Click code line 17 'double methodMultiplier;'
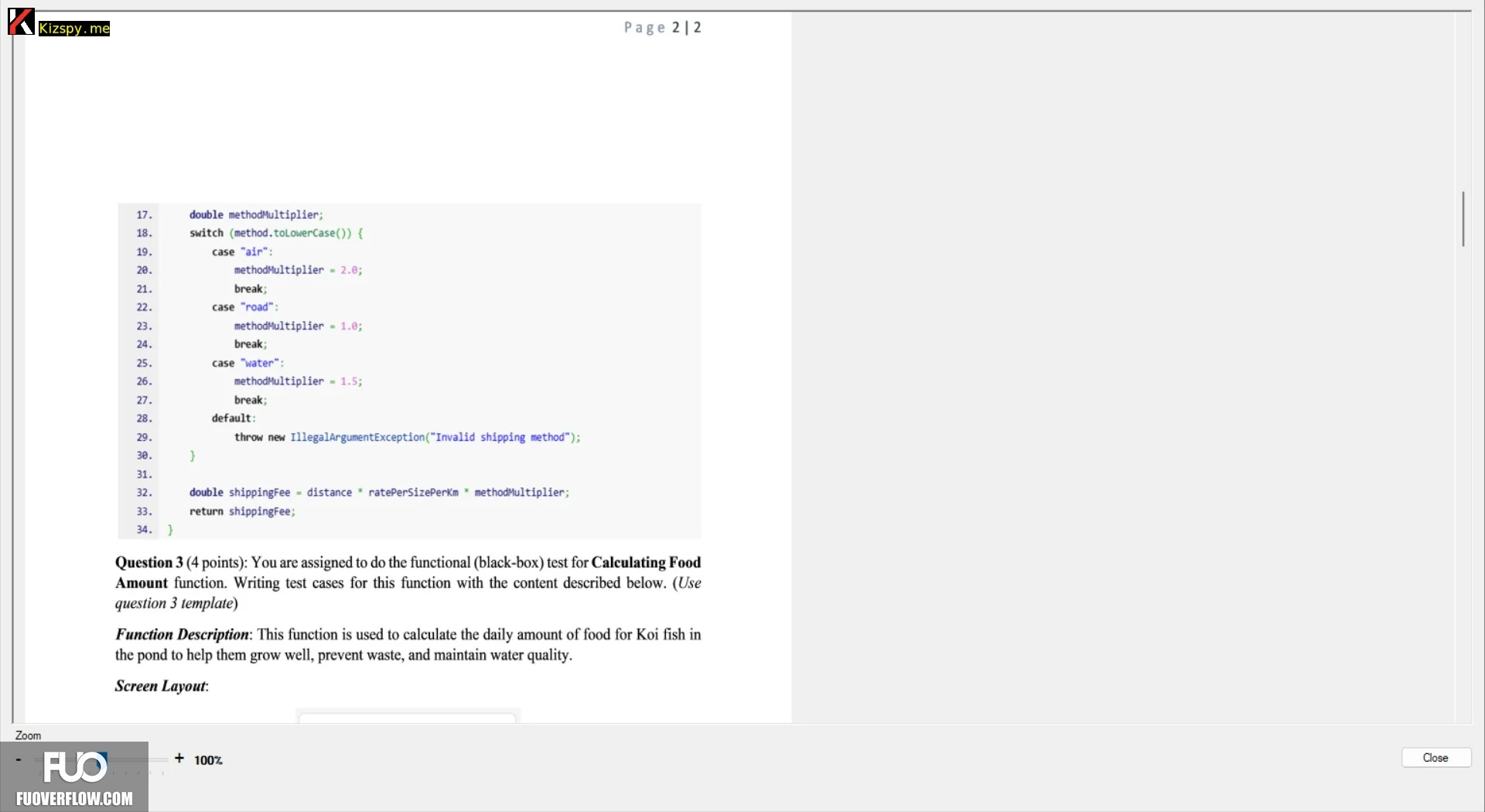1485x812 pixels. pos(256,215)
